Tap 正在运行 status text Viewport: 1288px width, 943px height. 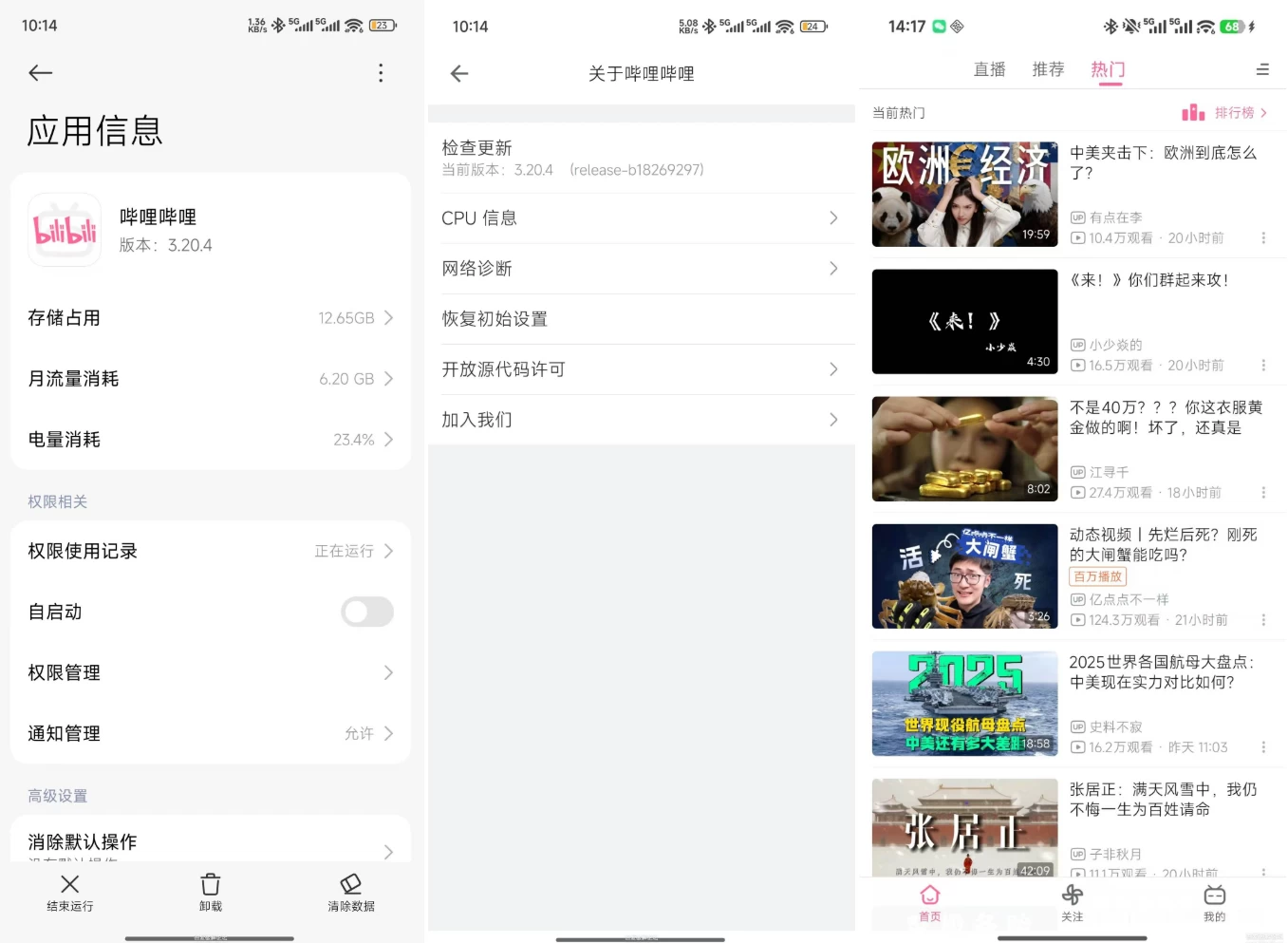coord(345,551)
